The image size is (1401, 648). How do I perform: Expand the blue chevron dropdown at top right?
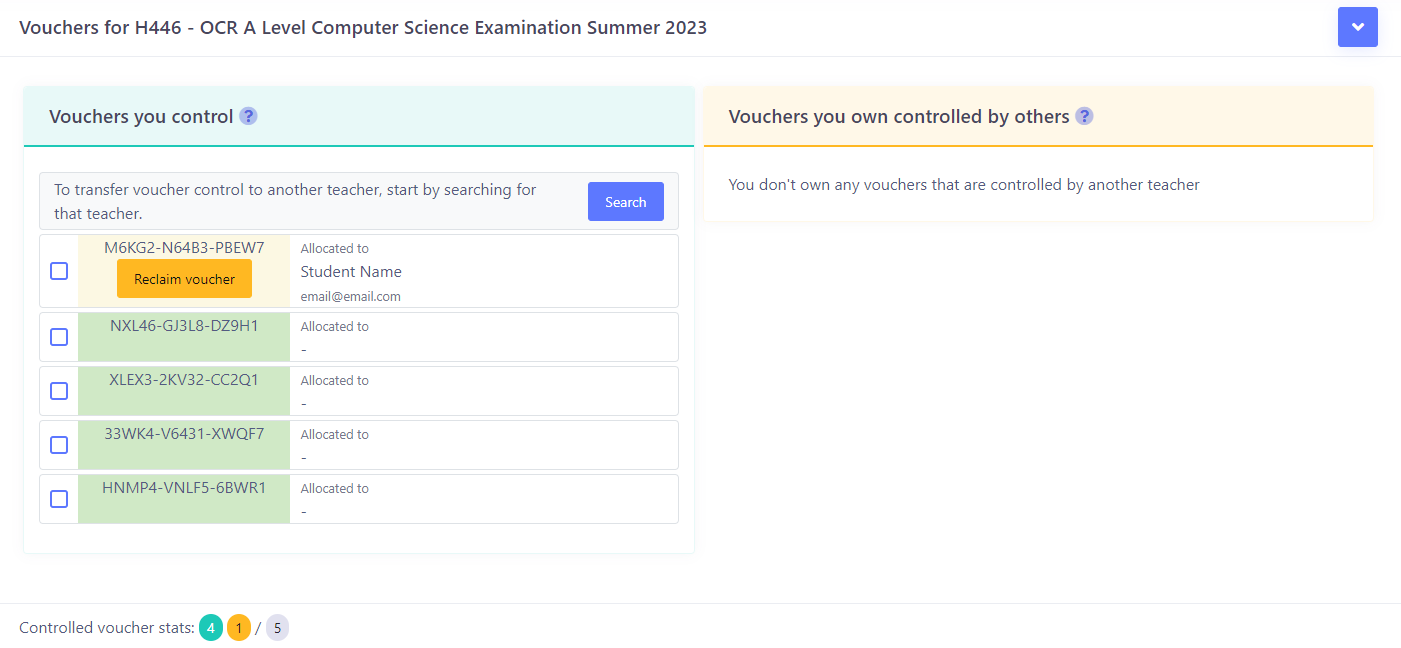pyautogui.click(x=1358, y=27)
